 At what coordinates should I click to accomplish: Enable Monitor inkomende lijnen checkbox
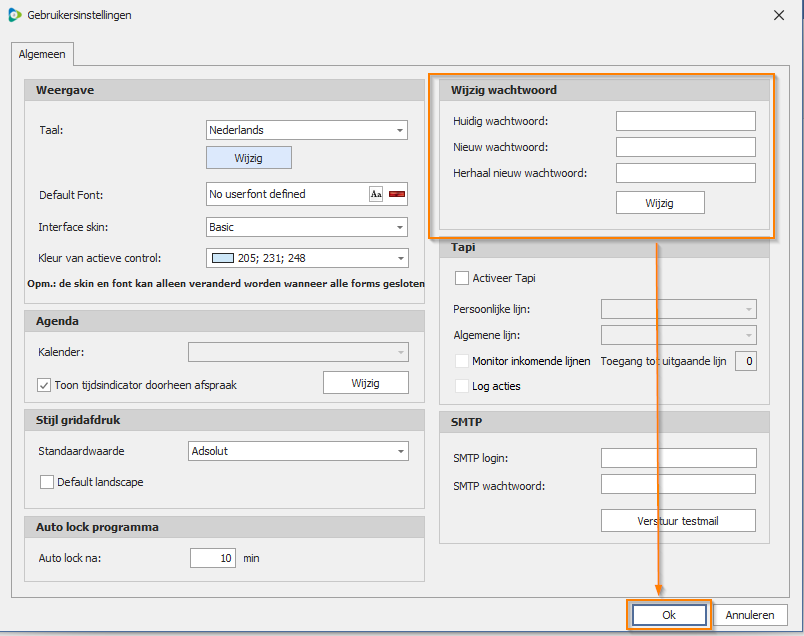pyautogui.click(x=462, y=361)
